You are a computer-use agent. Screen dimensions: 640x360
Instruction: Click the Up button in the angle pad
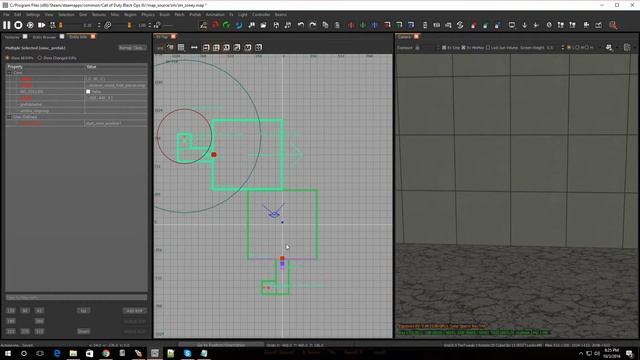click(x=83, y=311)
